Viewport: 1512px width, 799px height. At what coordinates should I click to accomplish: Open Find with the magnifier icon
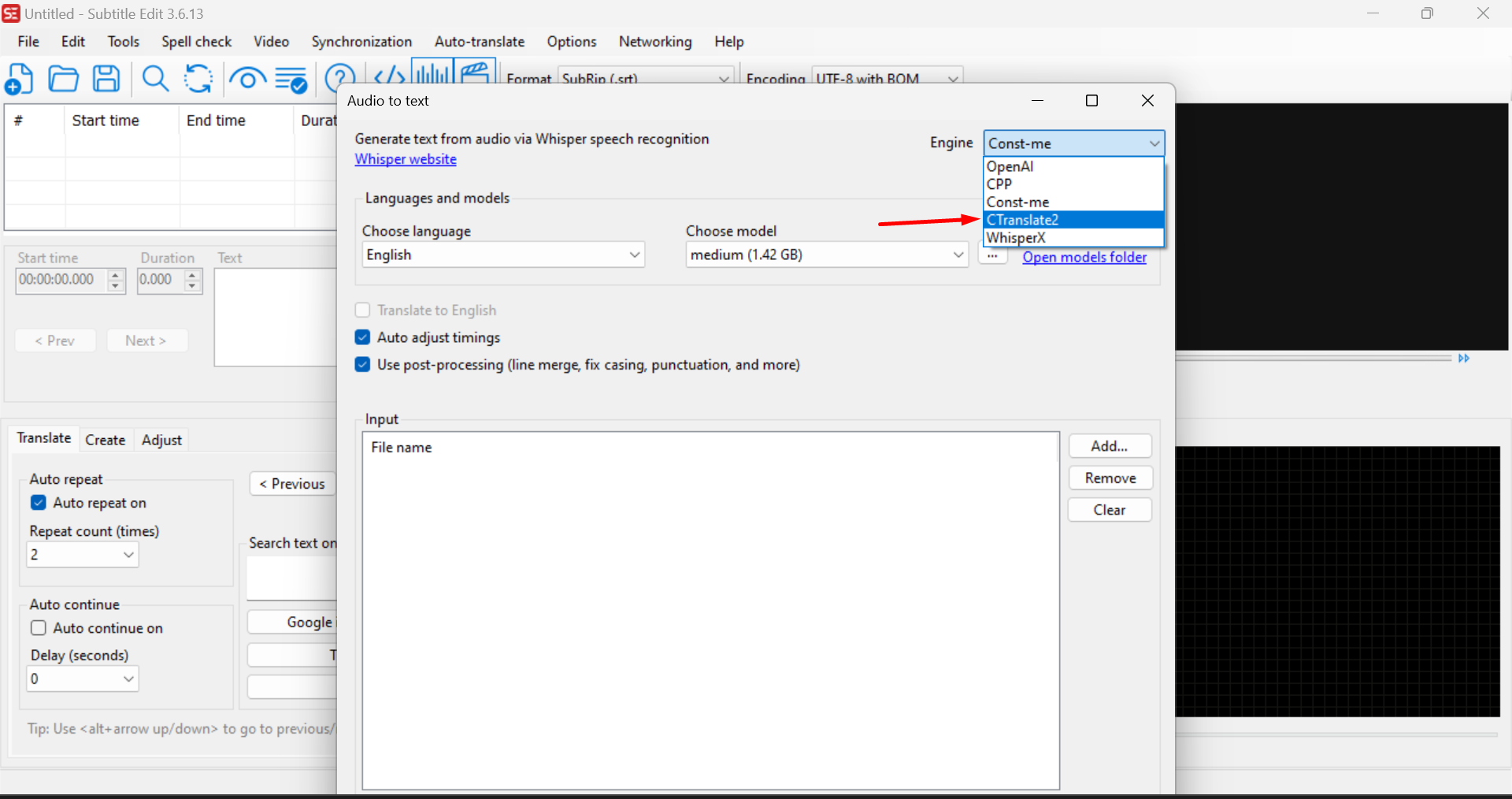[155, 79]
